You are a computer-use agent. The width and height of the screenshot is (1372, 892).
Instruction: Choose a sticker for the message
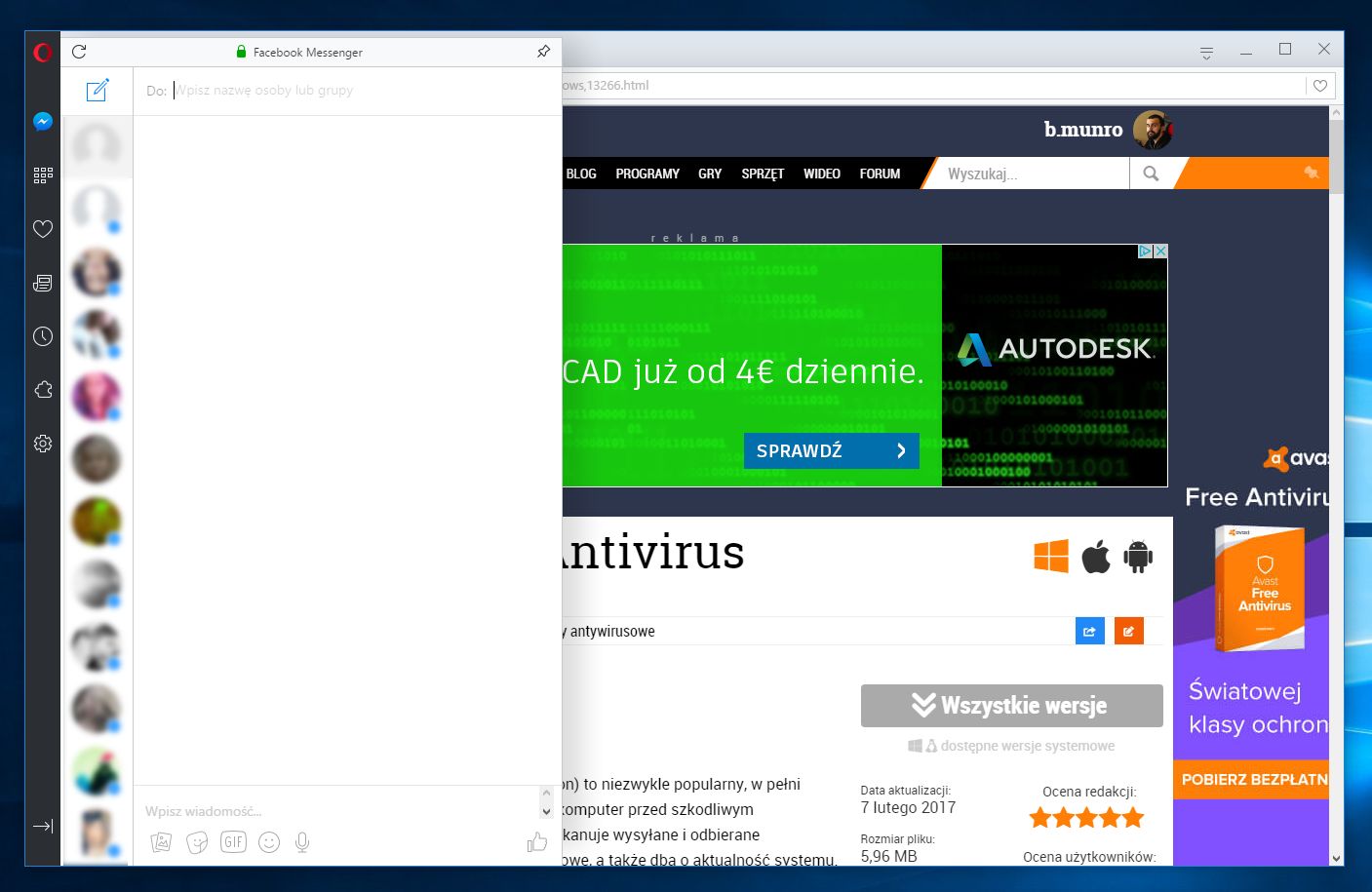click(x=197, y=842)
